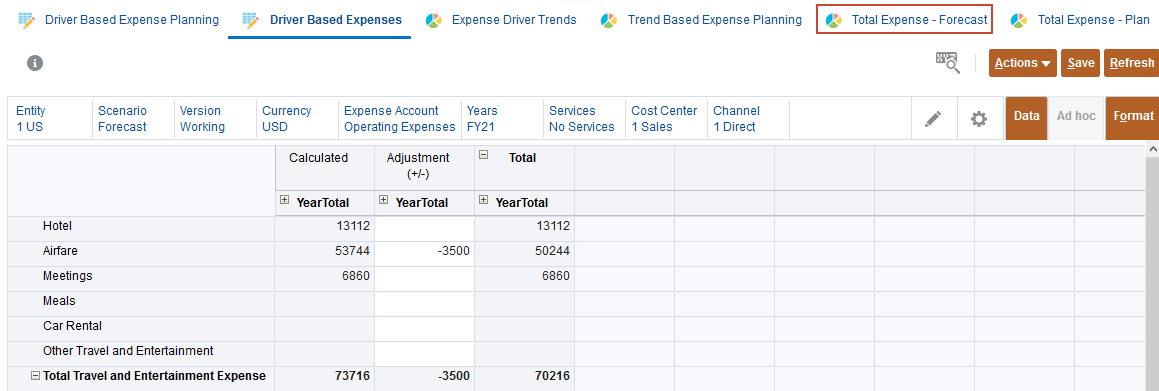Collapse Total Travel and Entertainment Expense row
This screenshot has height=391, width=1159.
35,375
